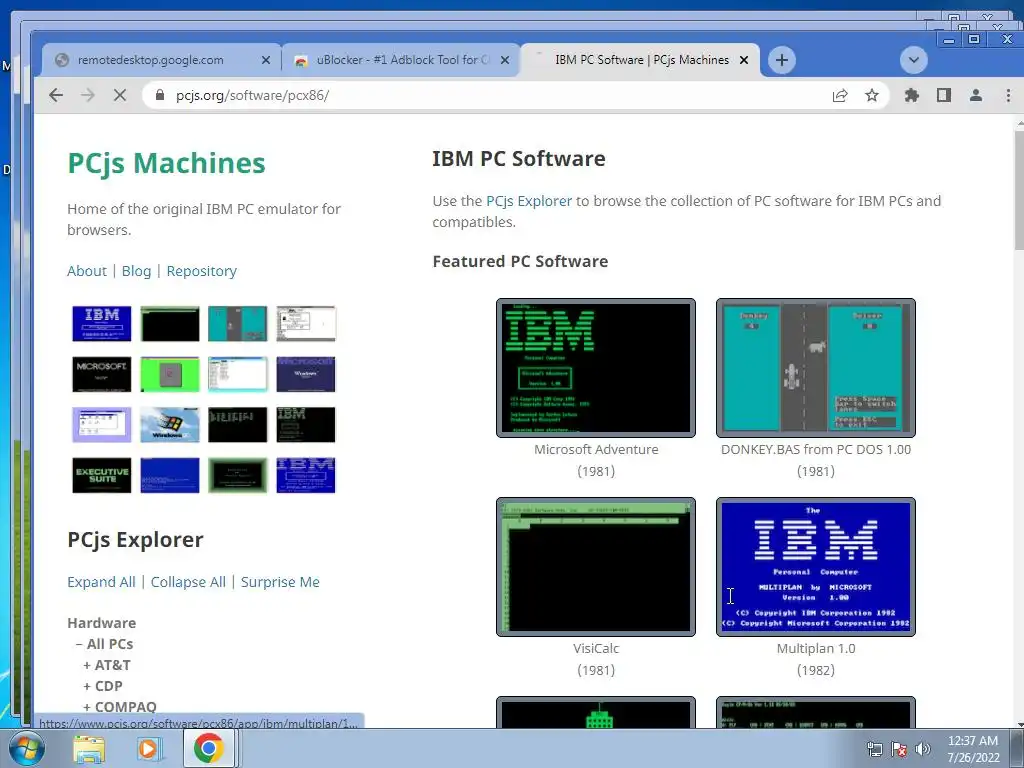Toggle Chrome side panel icon
Screen dimensions: 1024x768
[x=944, y=95]
